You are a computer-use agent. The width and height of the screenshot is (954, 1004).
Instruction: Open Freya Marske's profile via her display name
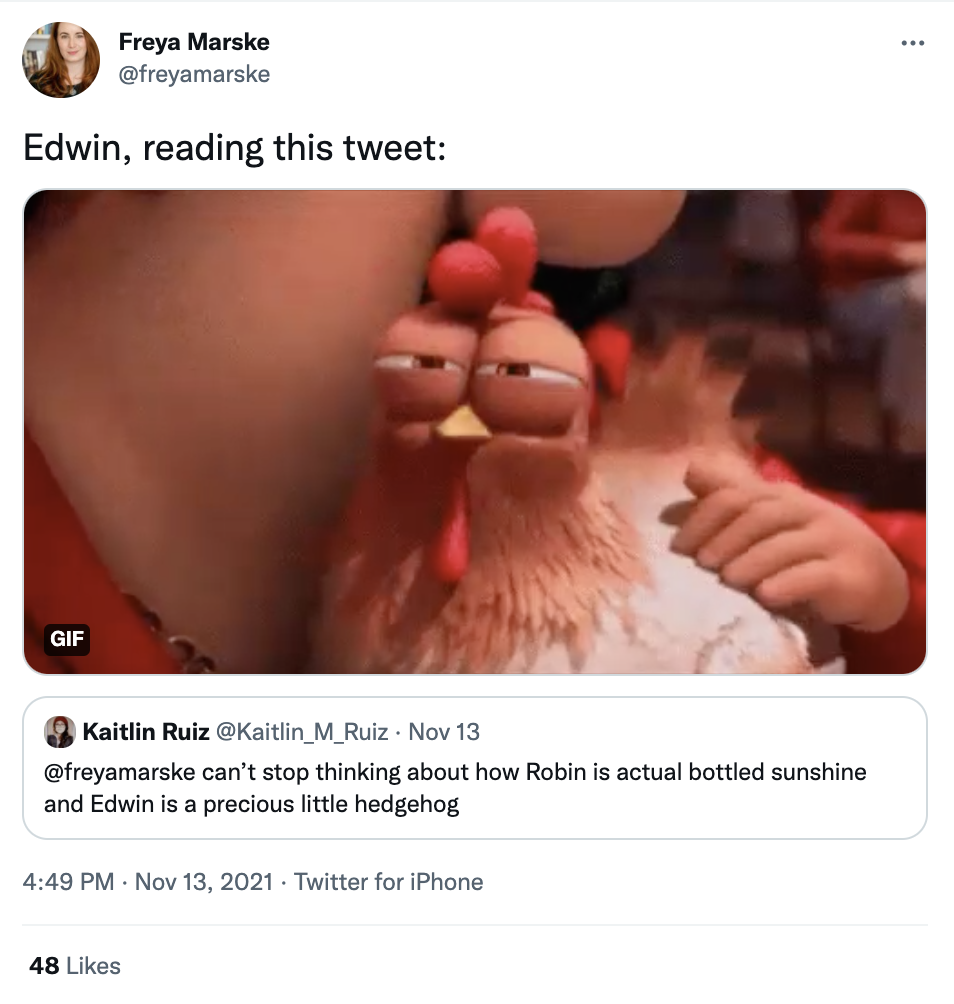194,42
